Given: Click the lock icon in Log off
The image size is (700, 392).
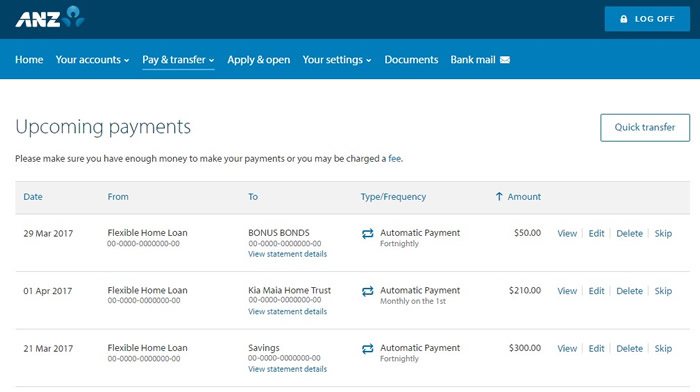Looking at the screenshot, I should pos(624,19).
